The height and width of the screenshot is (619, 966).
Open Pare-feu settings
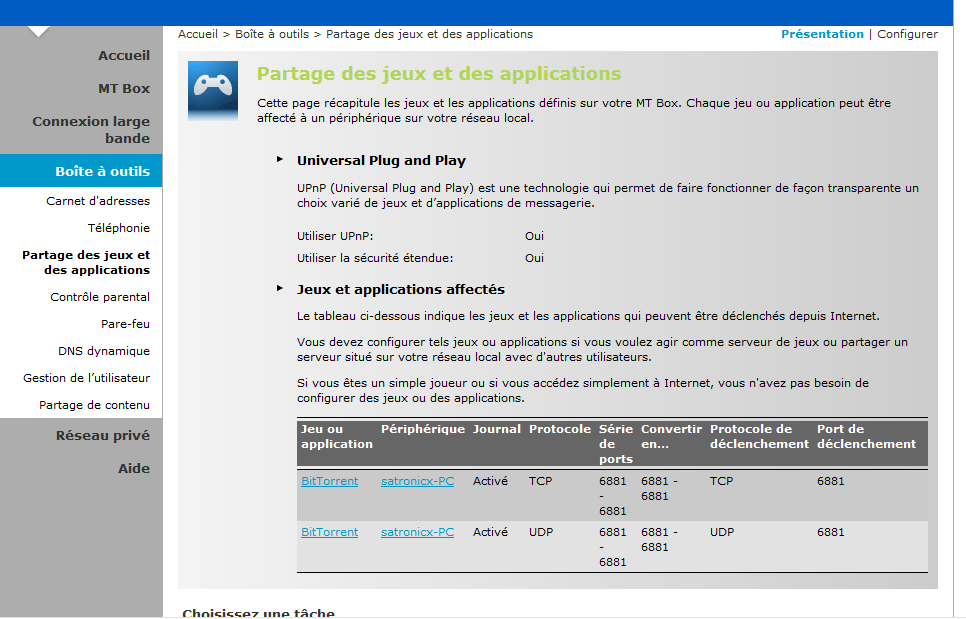[125, 324]
